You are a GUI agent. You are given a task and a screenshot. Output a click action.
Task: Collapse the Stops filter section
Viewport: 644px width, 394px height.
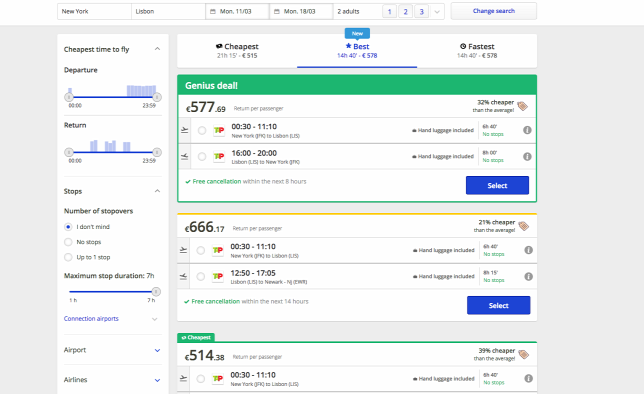(157, 191)
